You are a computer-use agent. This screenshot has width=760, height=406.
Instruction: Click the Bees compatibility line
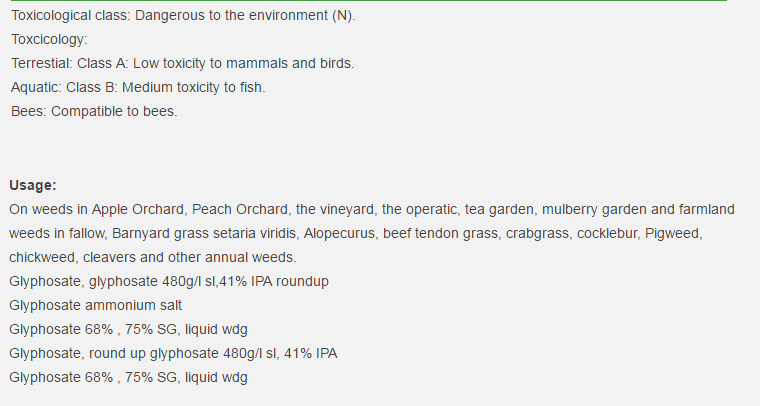94,111
